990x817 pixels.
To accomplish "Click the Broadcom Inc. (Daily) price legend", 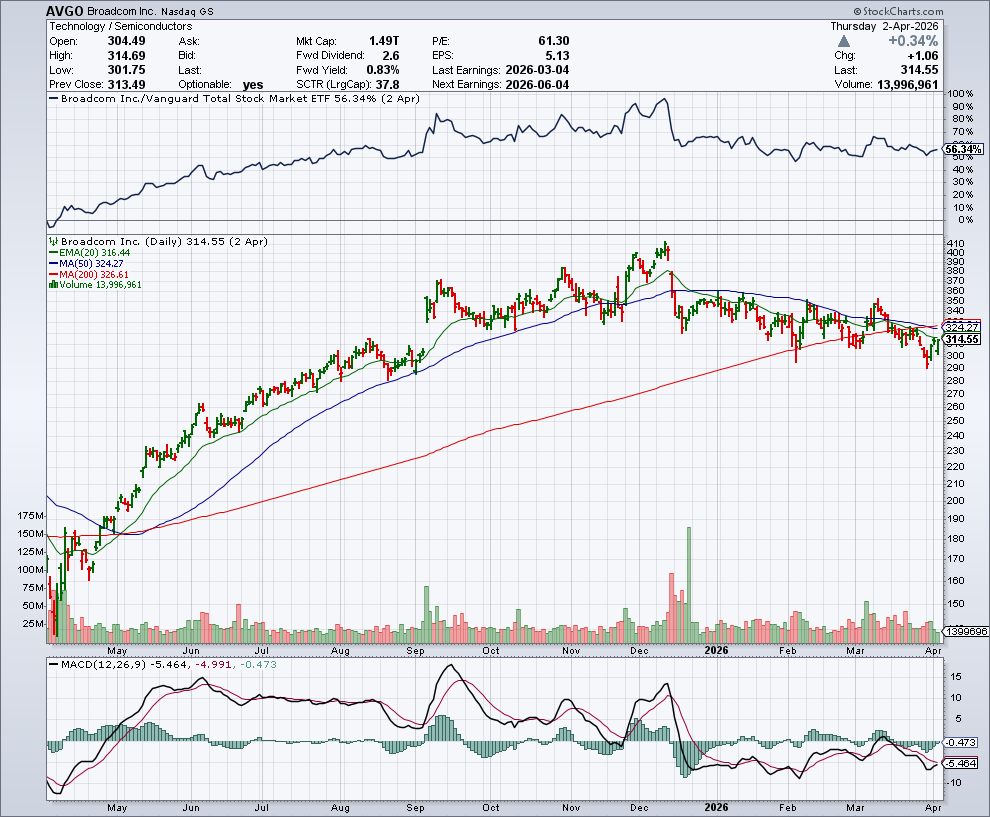I will coord(158,242).
